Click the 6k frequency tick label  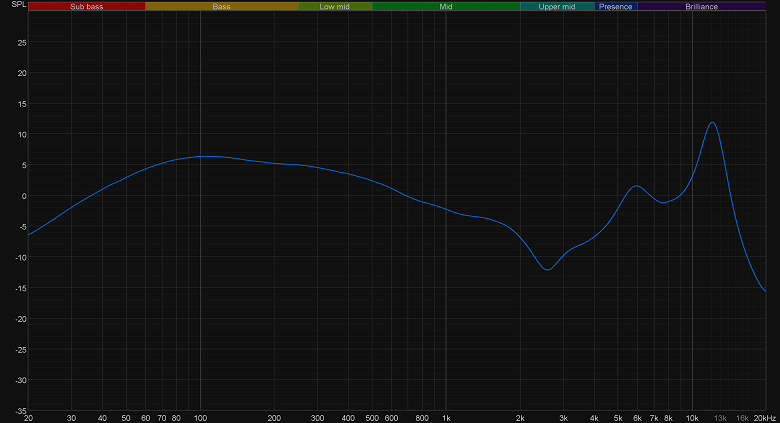tap(637, 418)
